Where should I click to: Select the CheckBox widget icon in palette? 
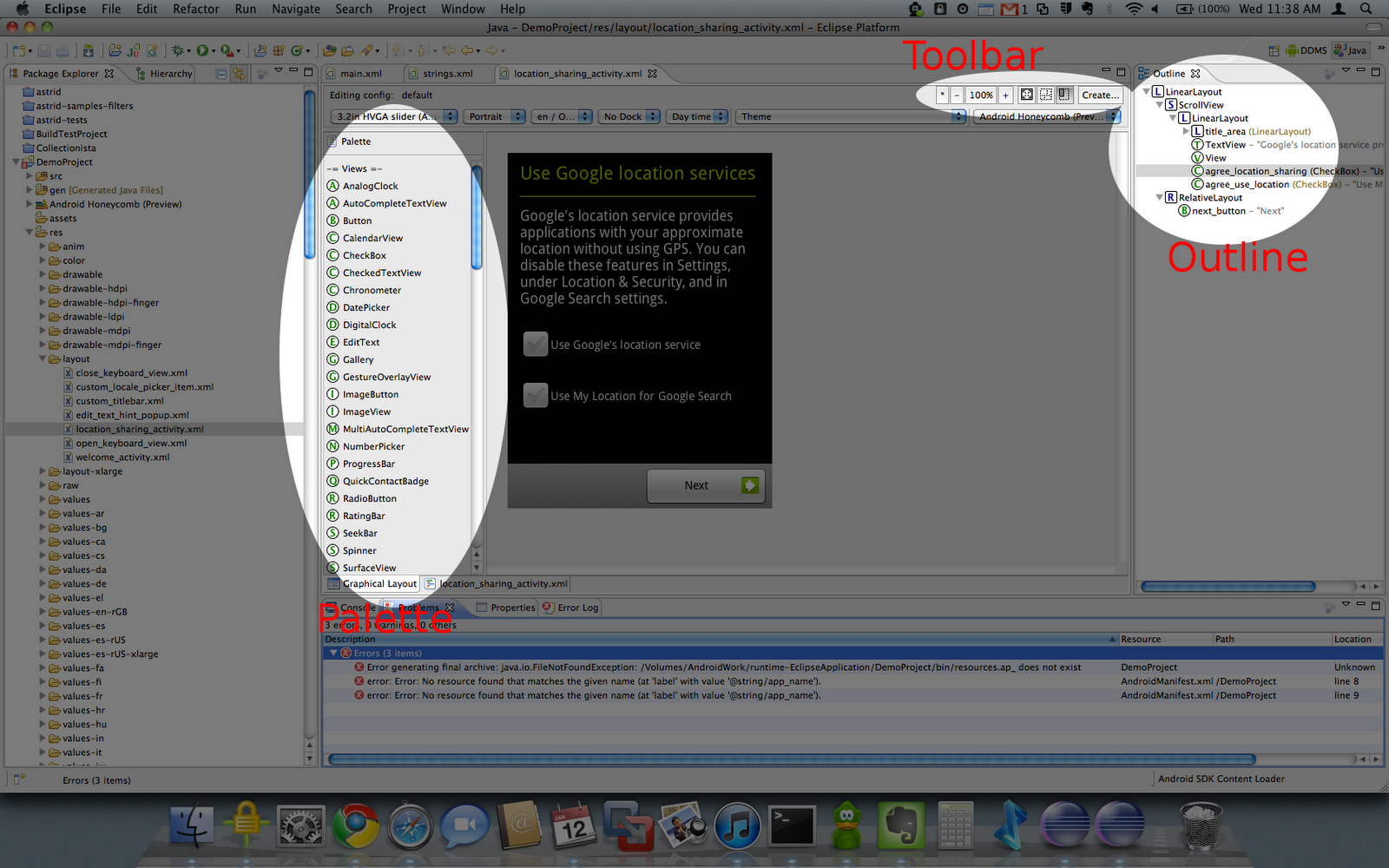tap(332, 255)
